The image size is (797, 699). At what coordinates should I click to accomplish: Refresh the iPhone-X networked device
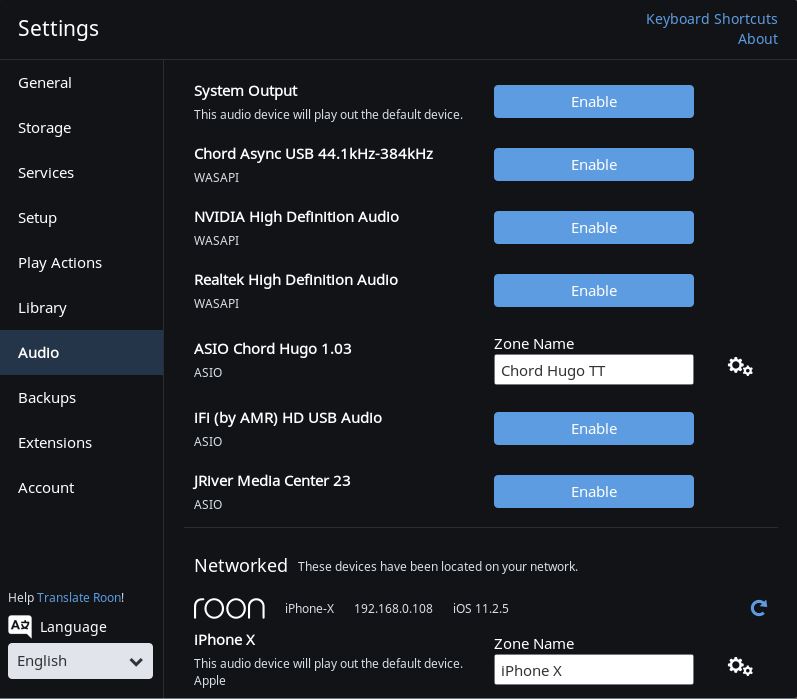pos(759,607)
